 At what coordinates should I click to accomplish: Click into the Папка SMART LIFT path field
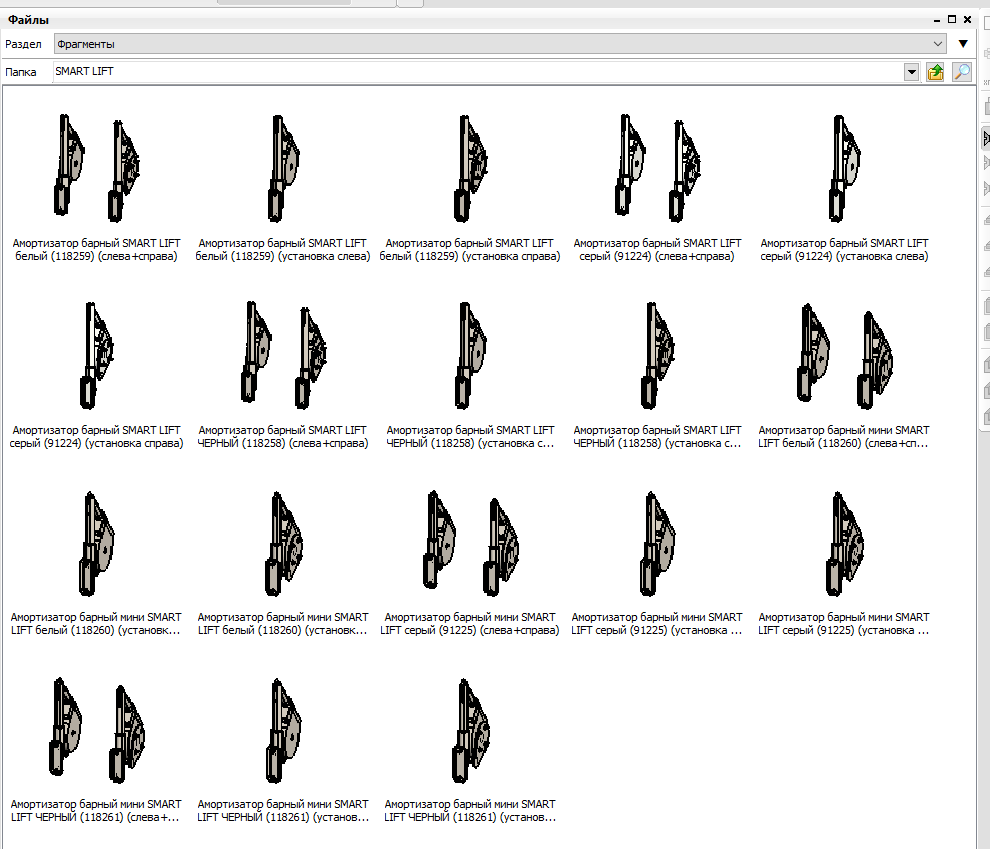[478, 71]
